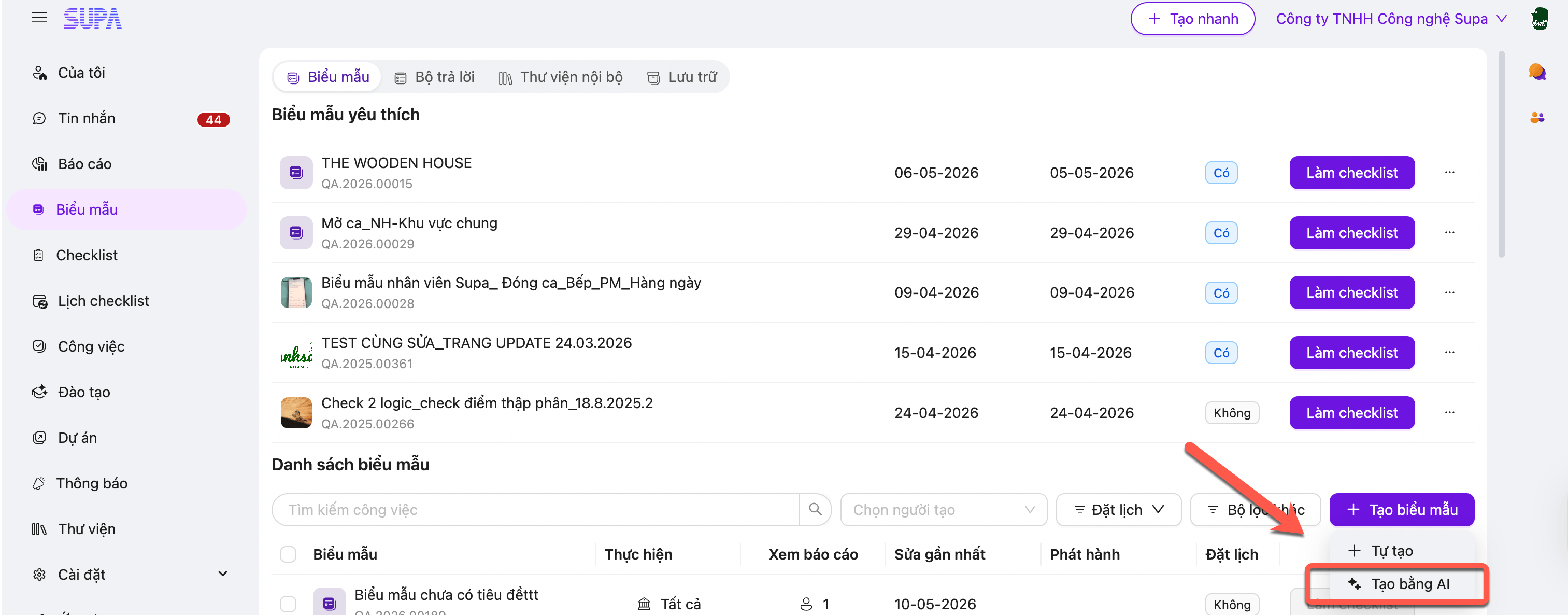Click the form icon of Mở ca_NH-Khu vực chung
1568x615 pixels.
coord(296,233)
